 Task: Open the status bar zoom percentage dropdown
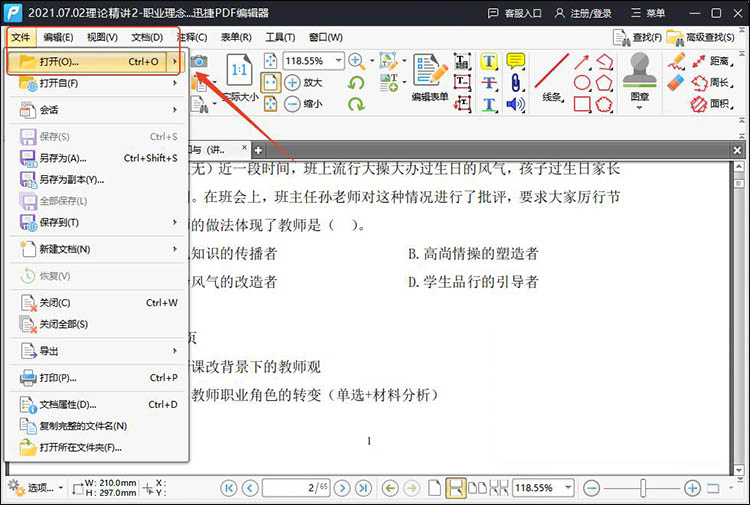click(568, 488)
